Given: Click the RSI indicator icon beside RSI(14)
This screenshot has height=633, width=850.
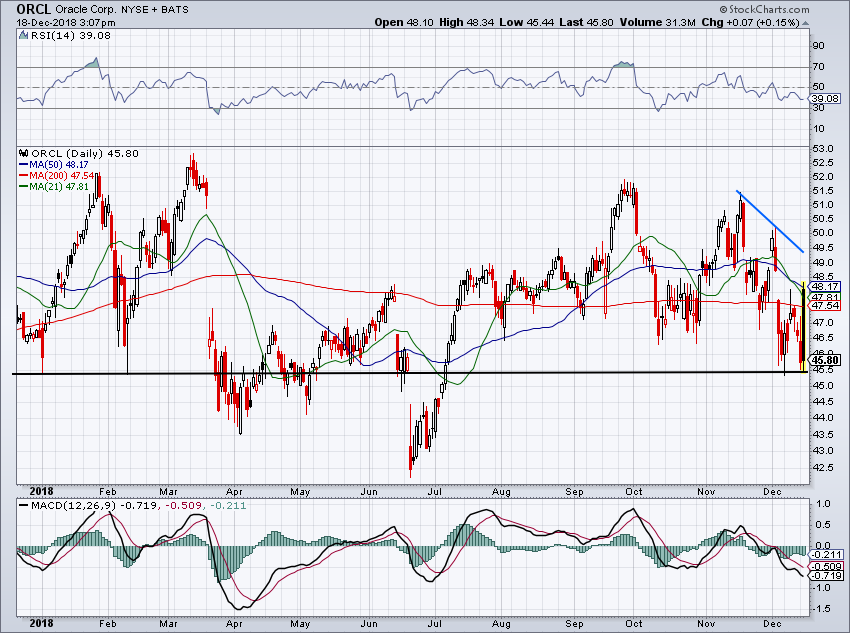Looking at the screenshot, I should 23,35.
